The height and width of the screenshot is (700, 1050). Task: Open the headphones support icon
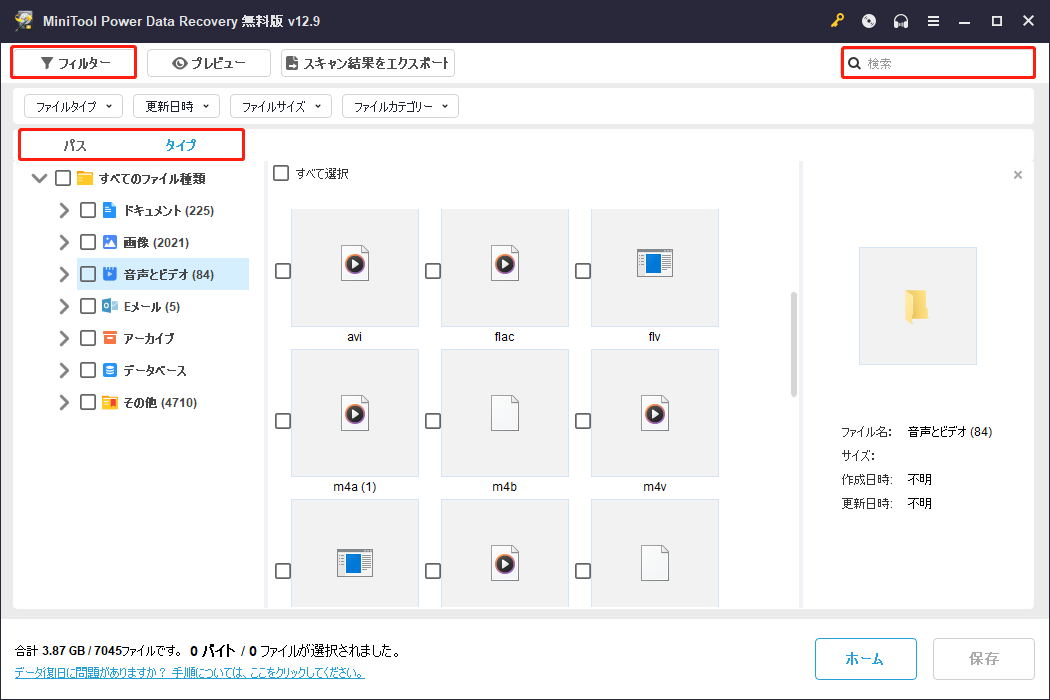coord(901,21)
